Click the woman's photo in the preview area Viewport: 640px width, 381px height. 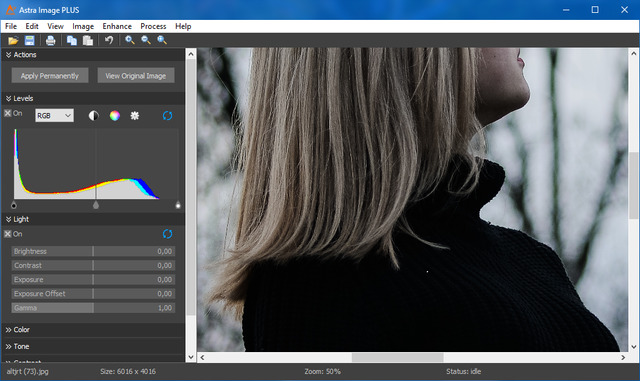point(412,200)
